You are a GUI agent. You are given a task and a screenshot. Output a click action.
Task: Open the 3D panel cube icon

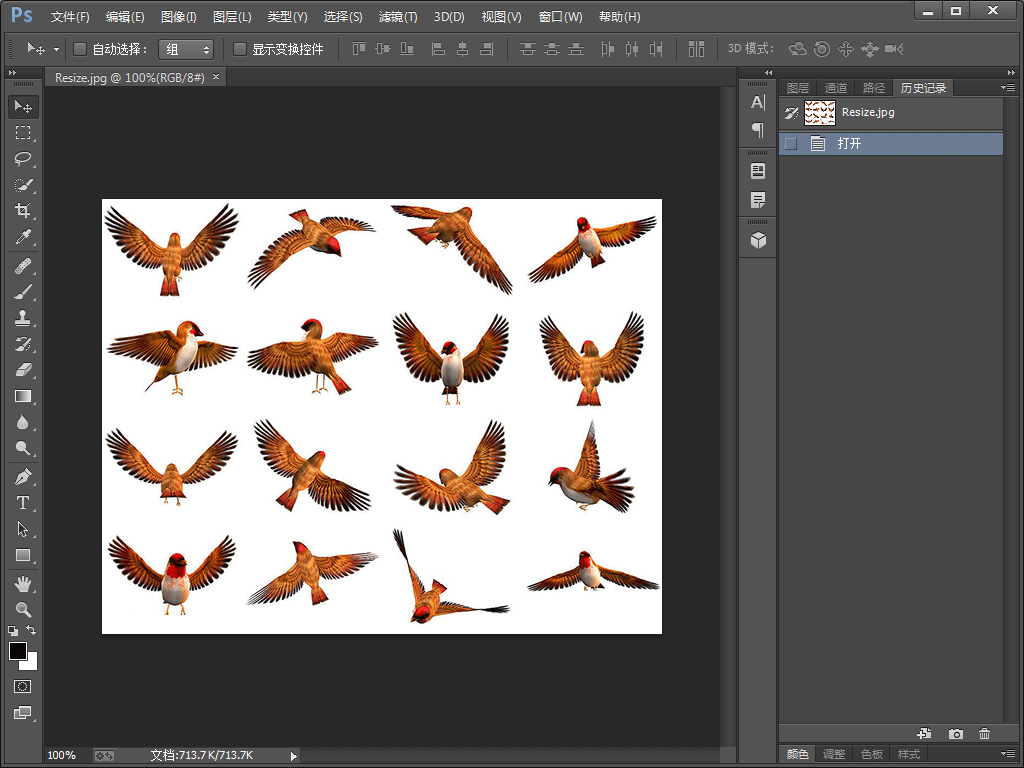(758, 241)
